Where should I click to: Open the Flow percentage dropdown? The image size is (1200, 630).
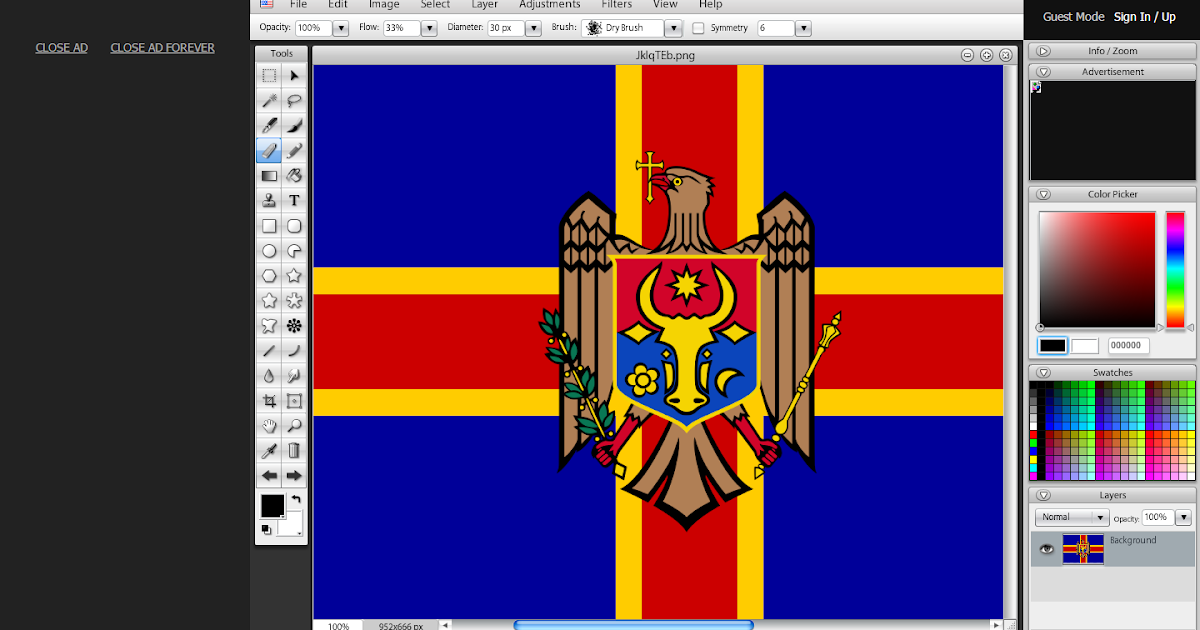428,28
